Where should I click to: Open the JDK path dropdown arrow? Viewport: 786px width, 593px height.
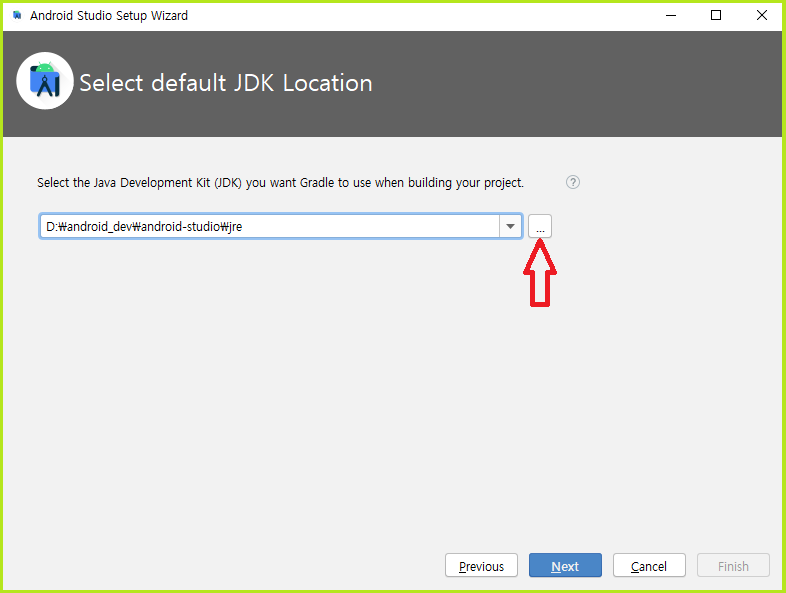510,226
